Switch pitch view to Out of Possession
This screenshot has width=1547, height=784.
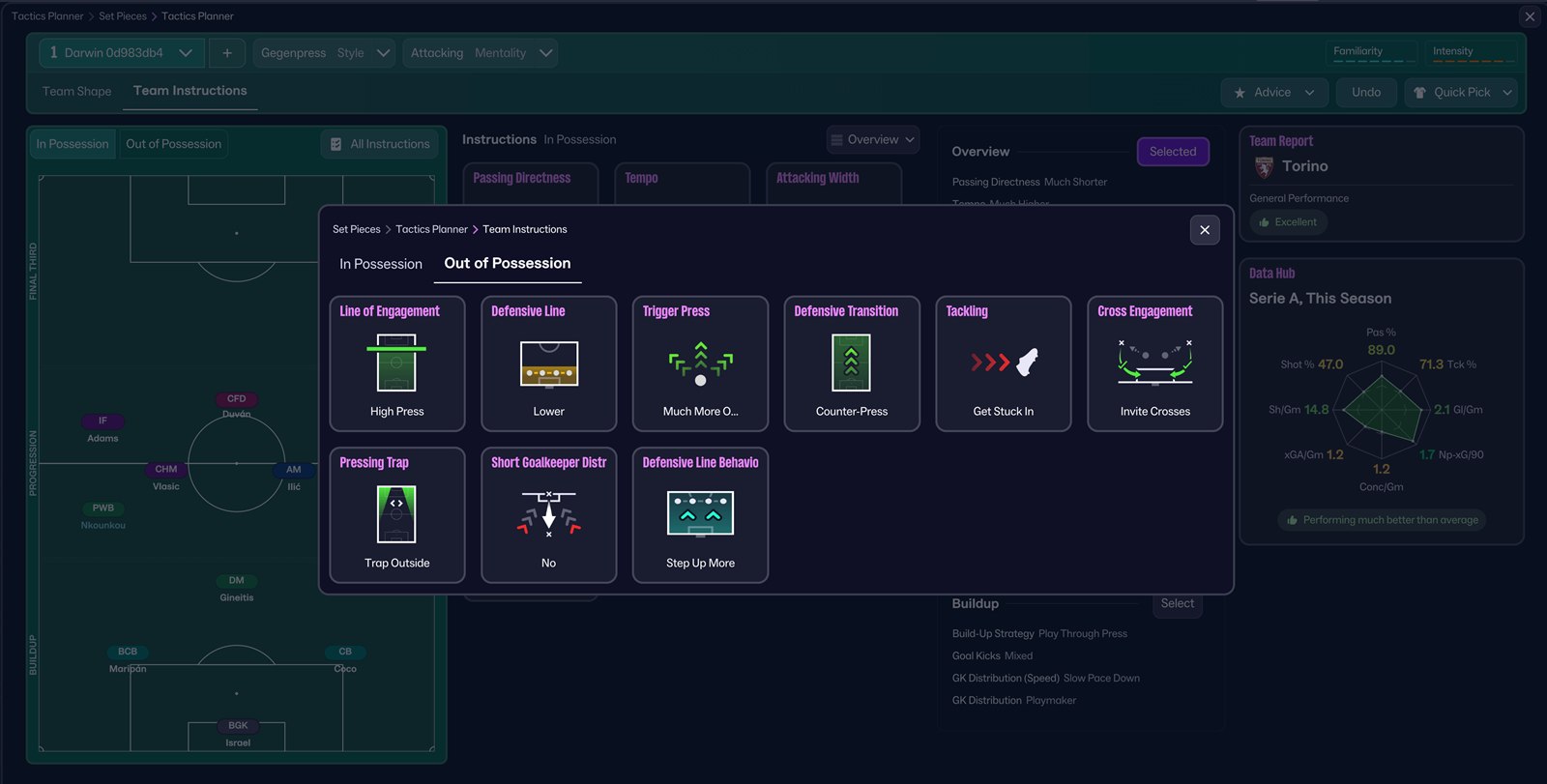(174, 144)
